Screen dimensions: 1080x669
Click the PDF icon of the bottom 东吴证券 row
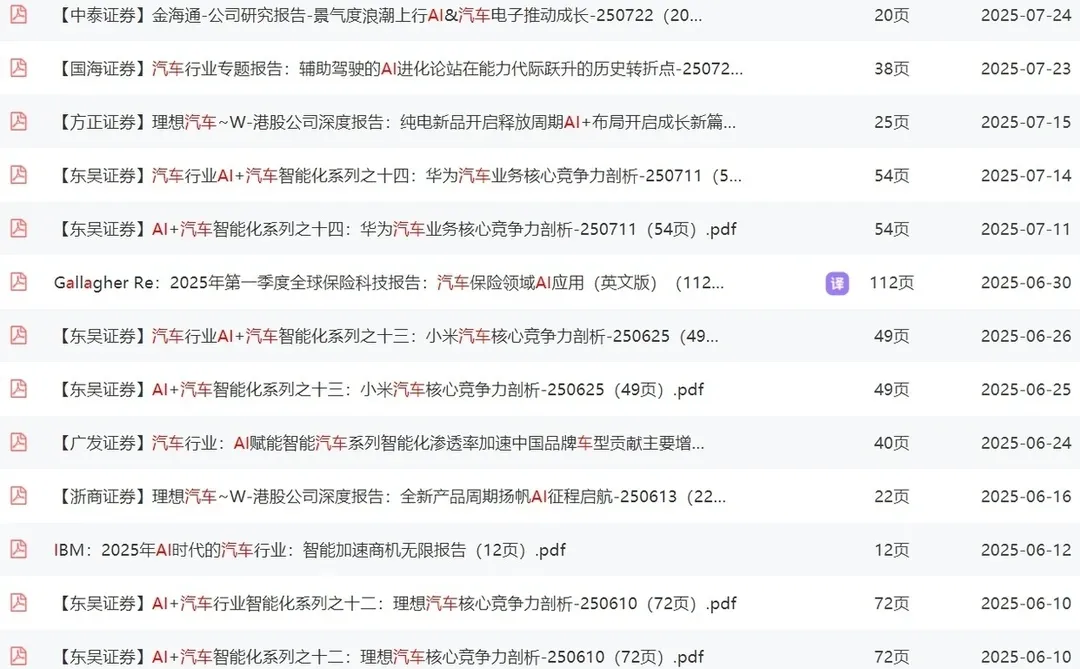coord(17,656)
